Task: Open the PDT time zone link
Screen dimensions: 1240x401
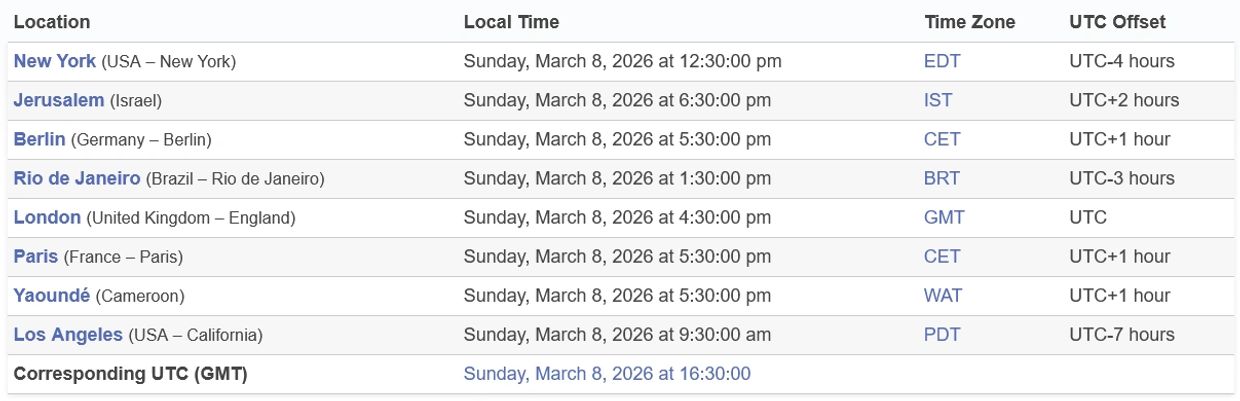Action: (942, 334)
